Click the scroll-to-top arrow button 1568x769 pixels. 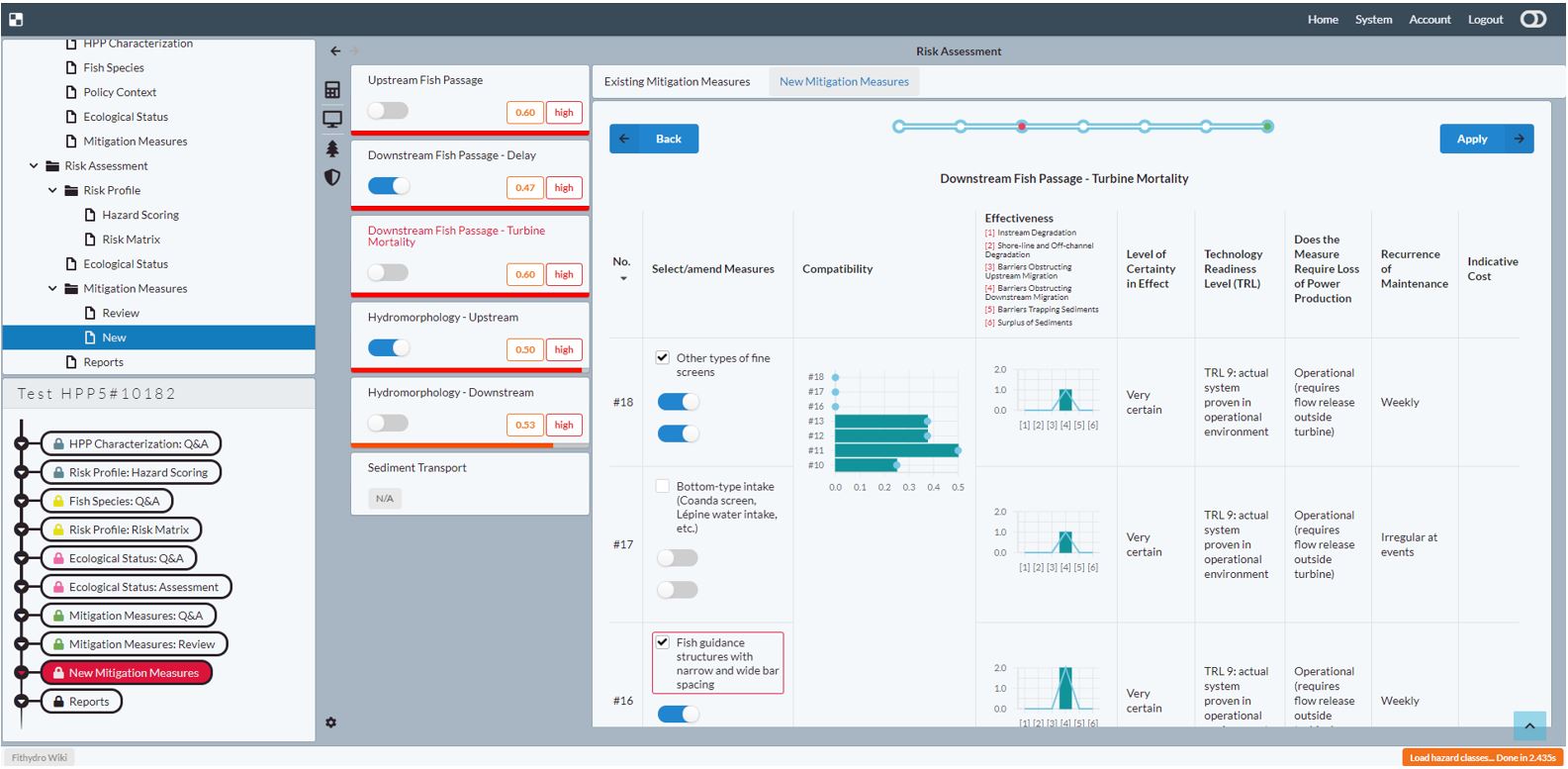pyautogui.click(x=1529, y=725)
